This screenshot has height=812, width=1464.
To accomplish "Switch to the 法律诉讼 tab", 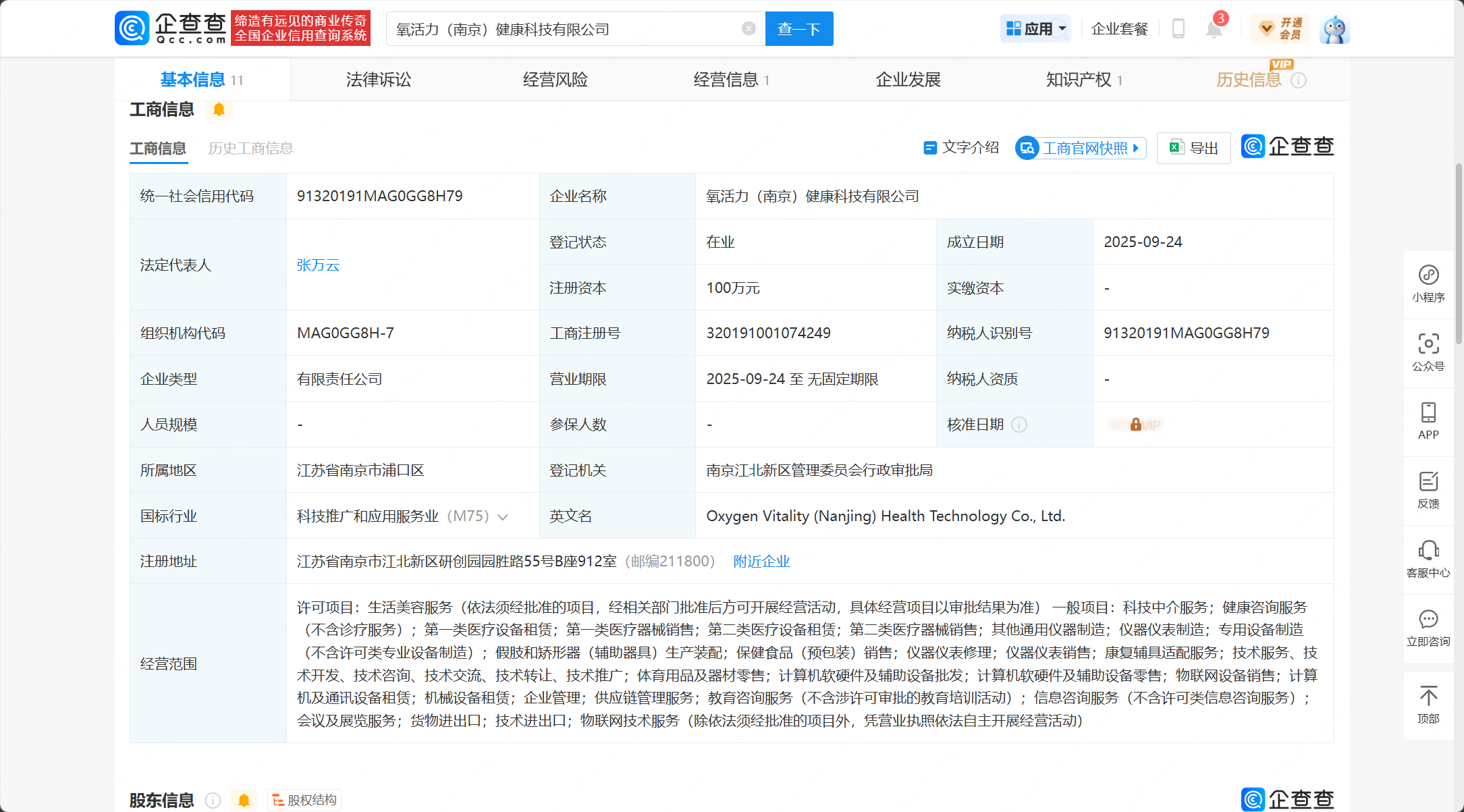I will pyautogui.click(x=379, y=80).
